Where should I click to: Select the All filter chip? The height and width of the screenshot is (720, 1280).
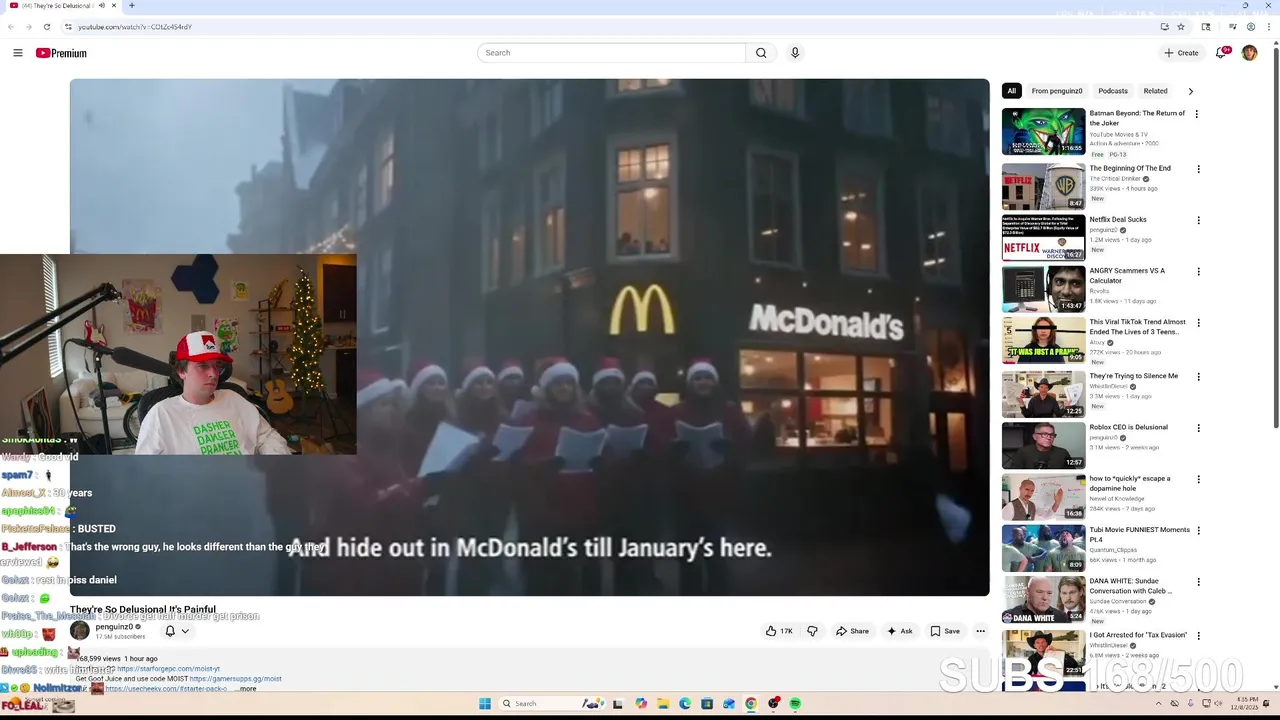pos(1011,91)
